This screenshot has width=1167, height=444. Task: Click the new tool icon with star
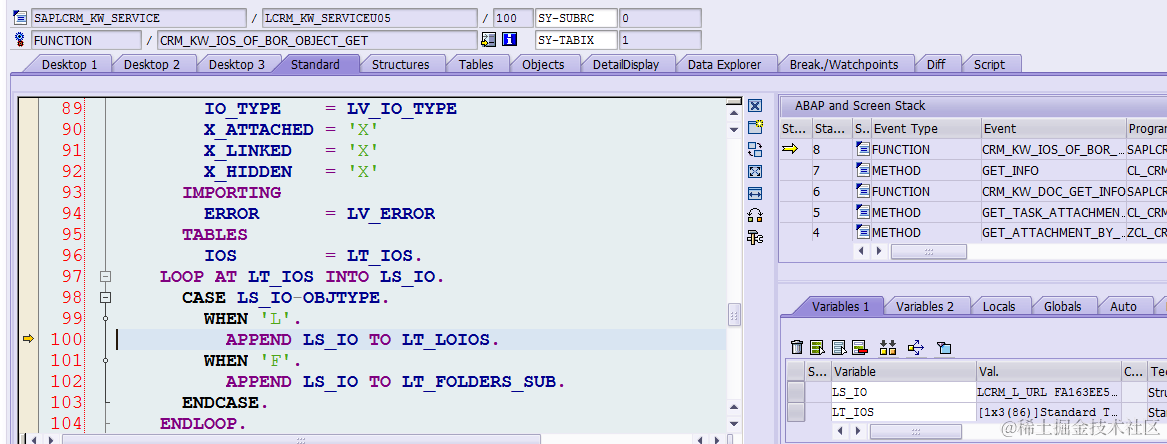[x=755, y=127]
